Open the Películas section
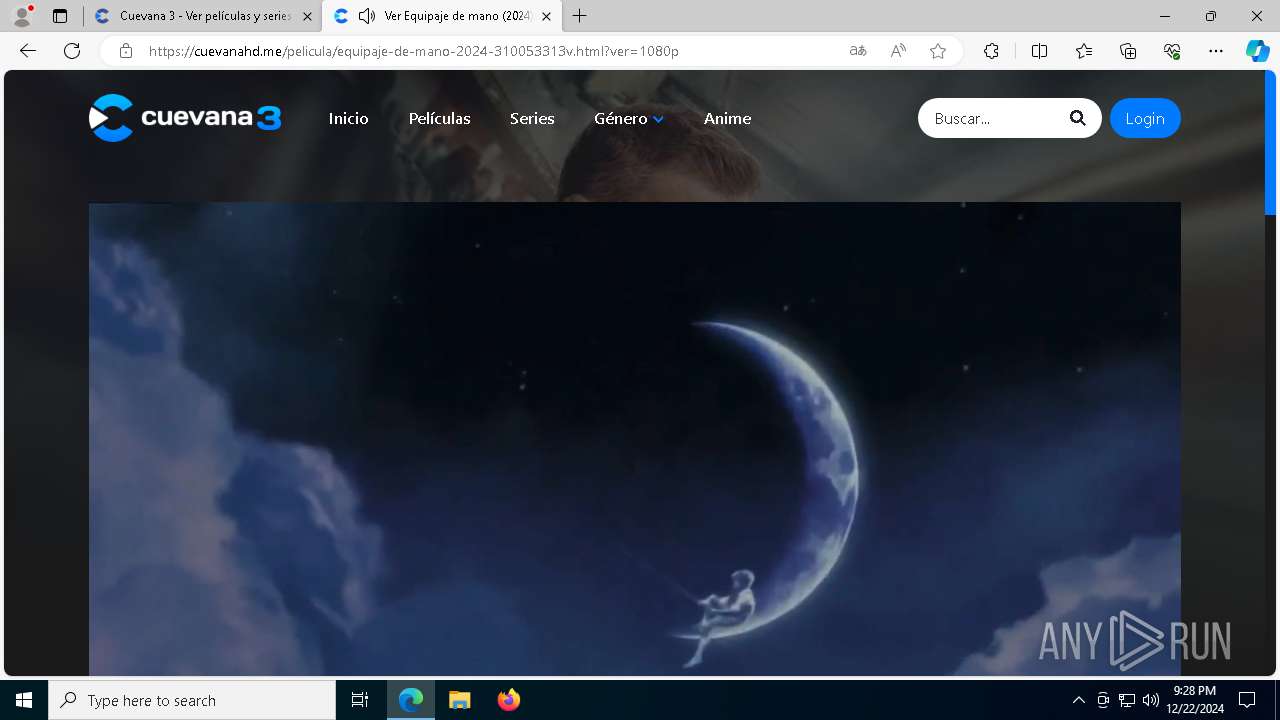The height and width of the screenshot is (720, 1280). [x=440, y=118]
